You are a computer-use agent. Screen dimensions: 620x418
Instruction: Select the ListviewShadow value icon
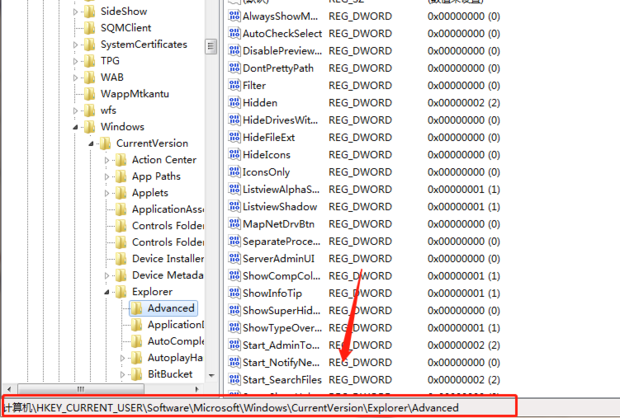point(234,206)
